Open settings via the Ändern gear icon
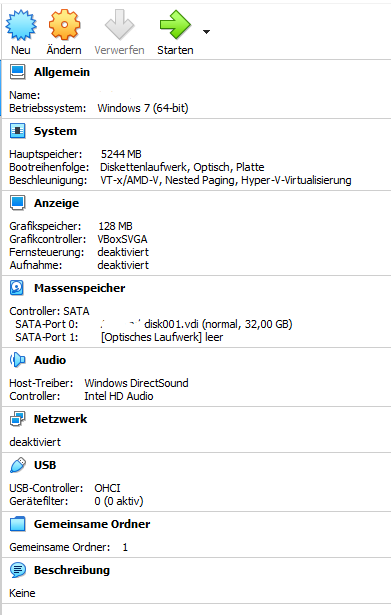Viewport: 391px width, 615px height. coord(64,25)
